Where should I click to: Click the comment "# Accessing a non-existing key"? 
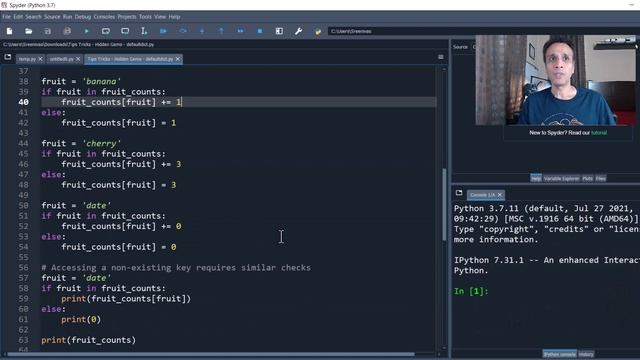(176, 268)
